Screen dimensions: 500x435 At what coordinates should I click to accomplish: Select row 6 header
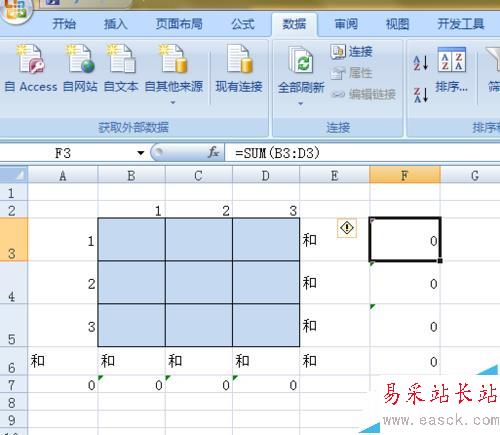(13, 361)
